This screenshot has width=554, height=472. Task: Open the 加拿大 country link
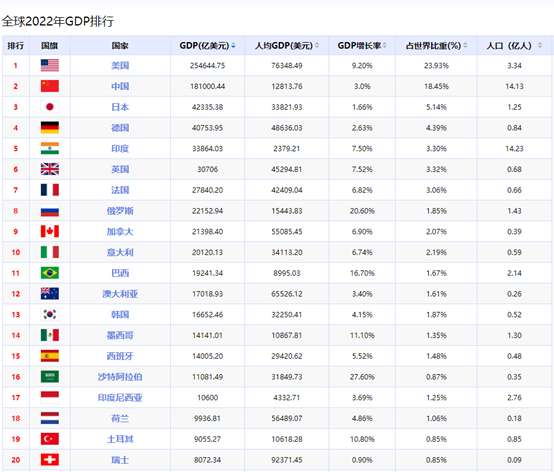tap(120, 232)
